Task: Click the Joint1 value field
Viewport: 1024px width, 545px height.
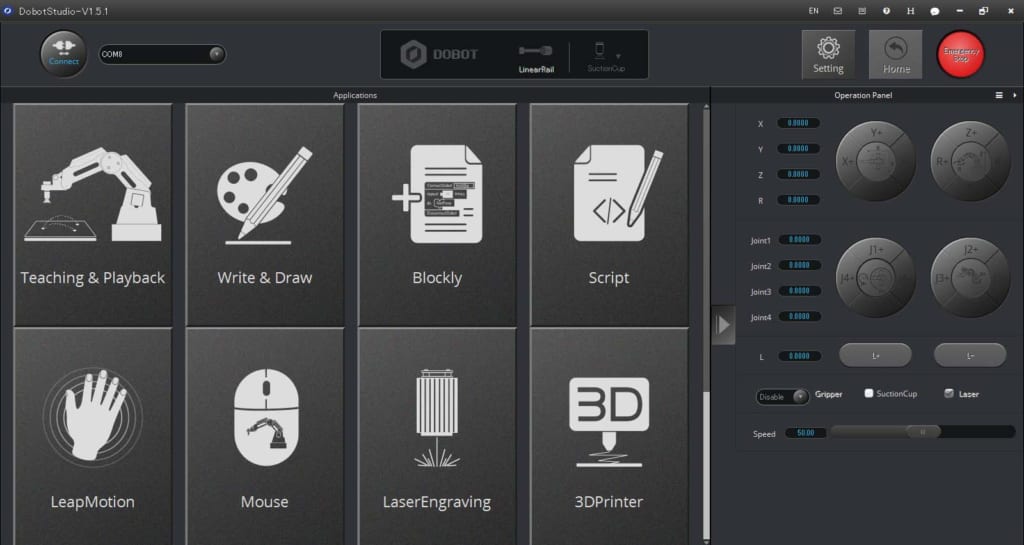Action: click(799, 240)
